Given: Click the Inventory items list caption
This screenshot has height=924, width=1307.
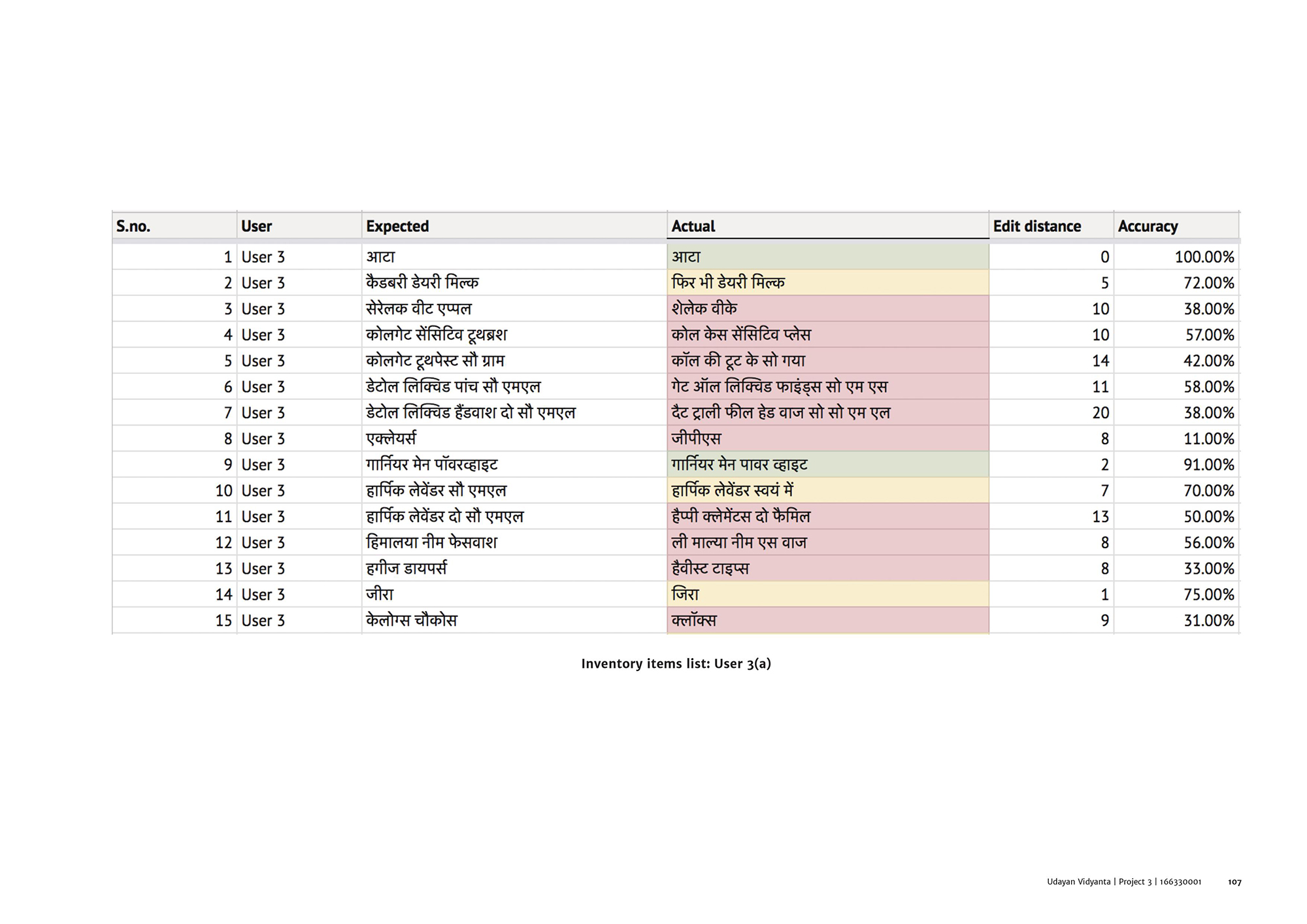Looking at the screenshot, I should tap(676, 664).
